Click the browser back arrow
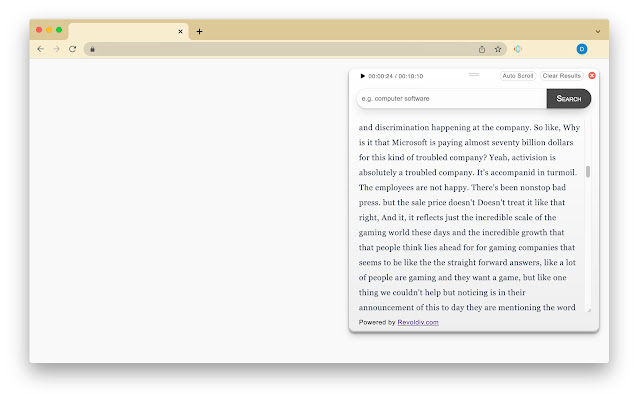This screenshot has width=640, height=400. click(x=40, y=49)
